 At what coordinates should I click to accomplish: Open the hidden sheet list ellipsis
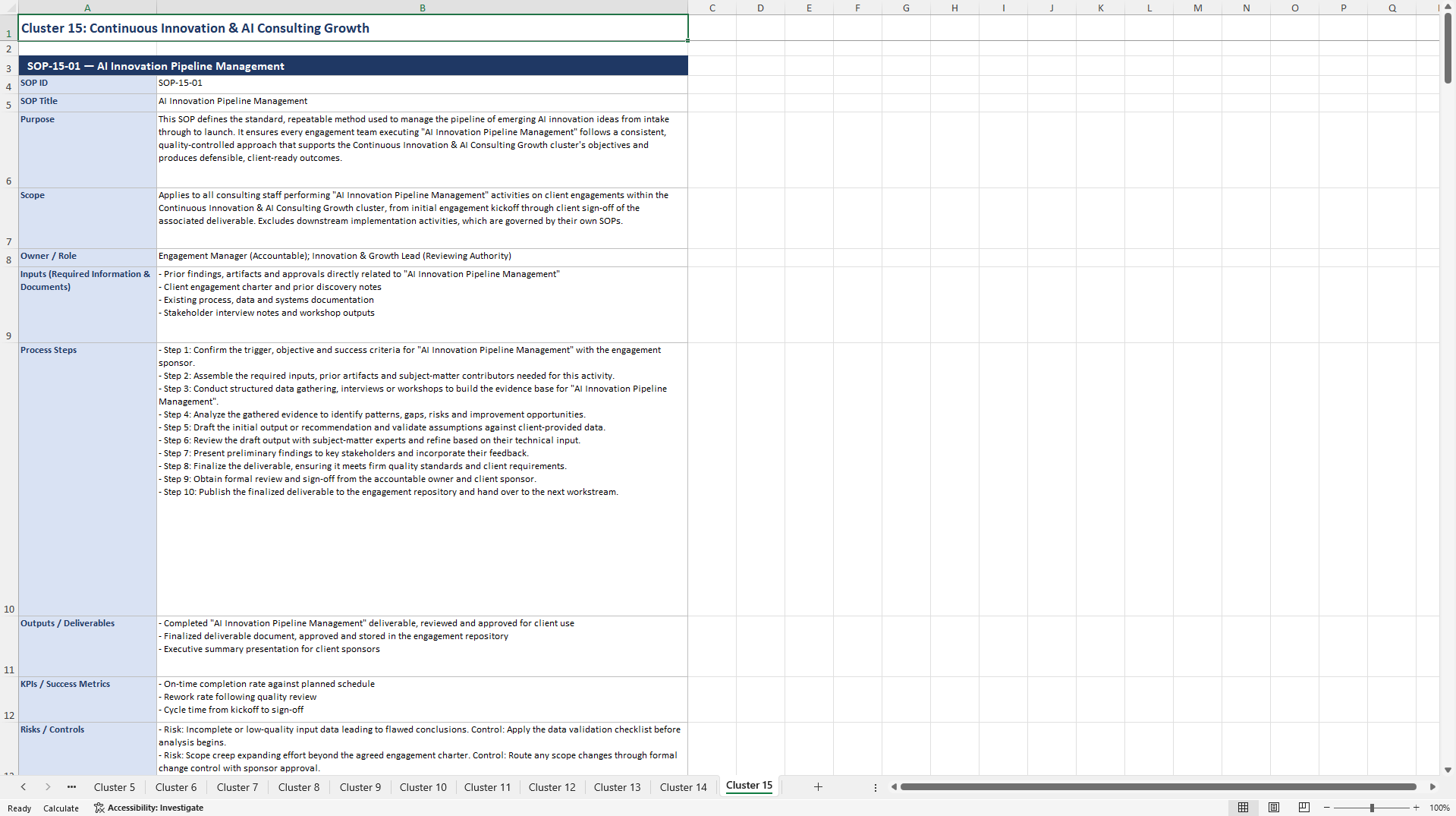click(72, 787)
